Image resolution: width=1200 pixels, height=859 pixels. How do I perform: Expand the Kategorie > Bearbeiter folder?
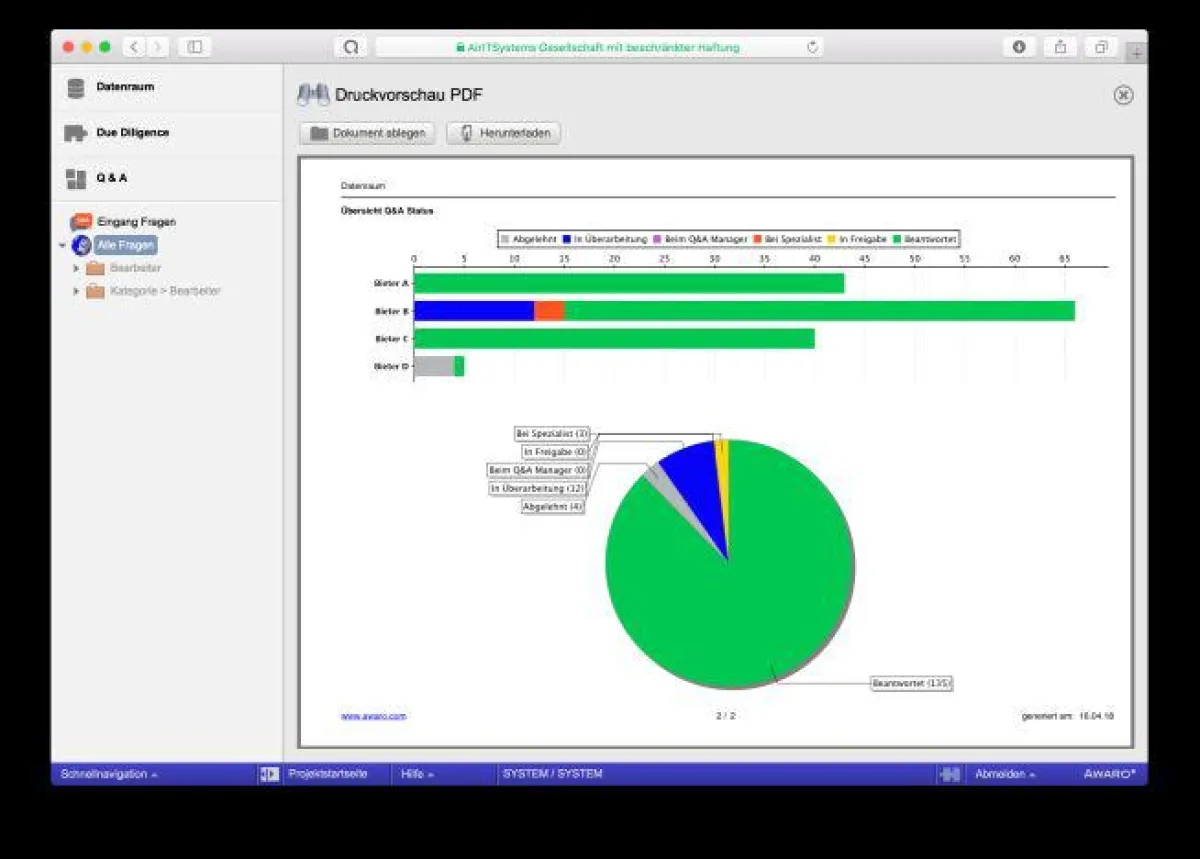click(76, 291)
